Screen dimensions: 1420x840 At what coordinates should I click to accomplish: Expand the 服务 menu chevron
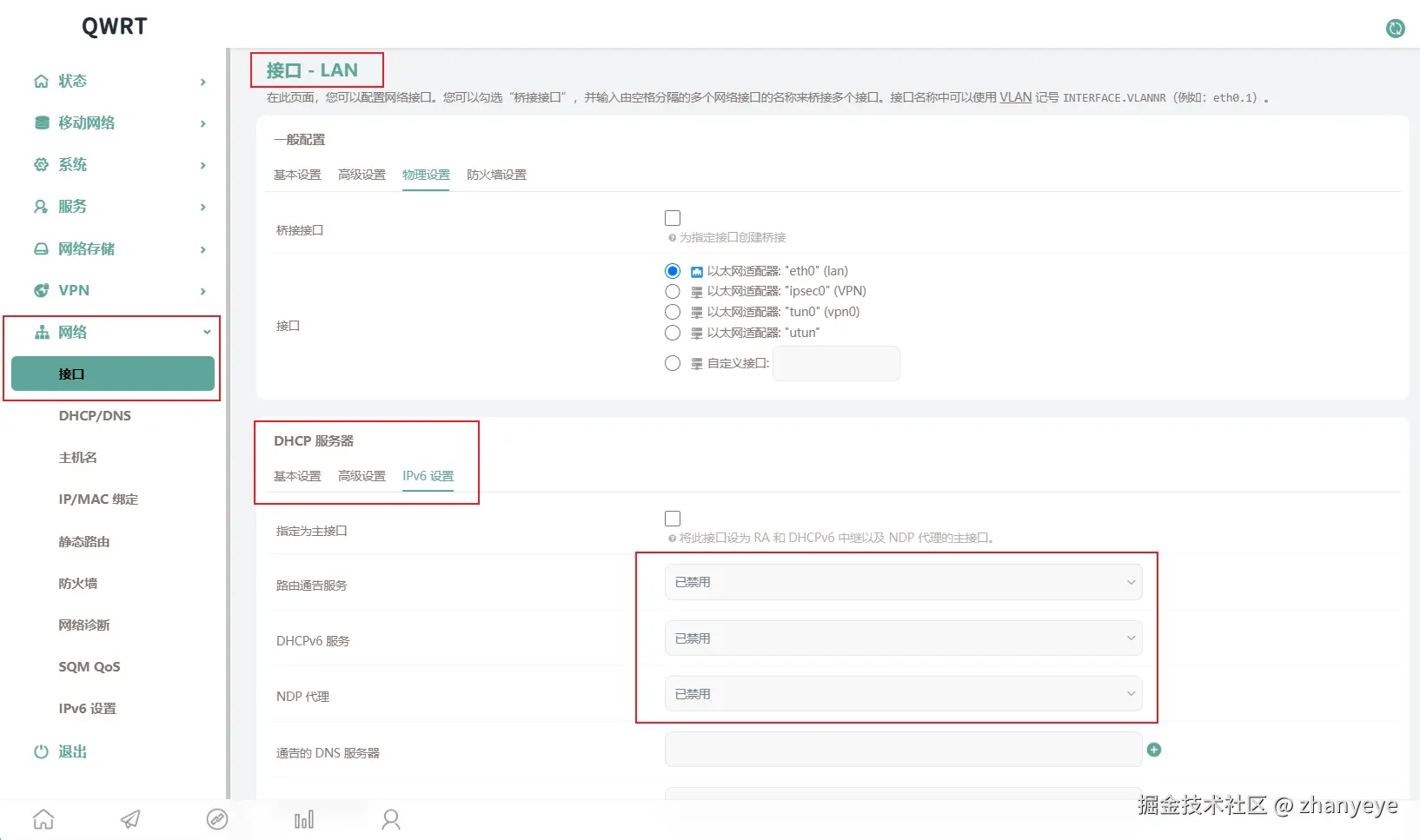(x=203, y=207)
